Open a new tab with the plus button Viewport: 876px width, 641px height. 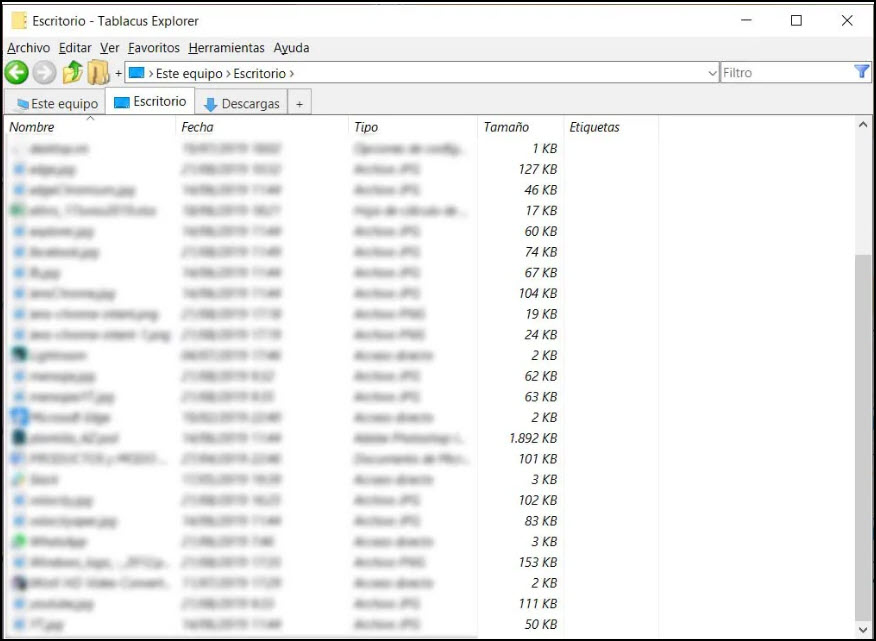tap(299, 103)
